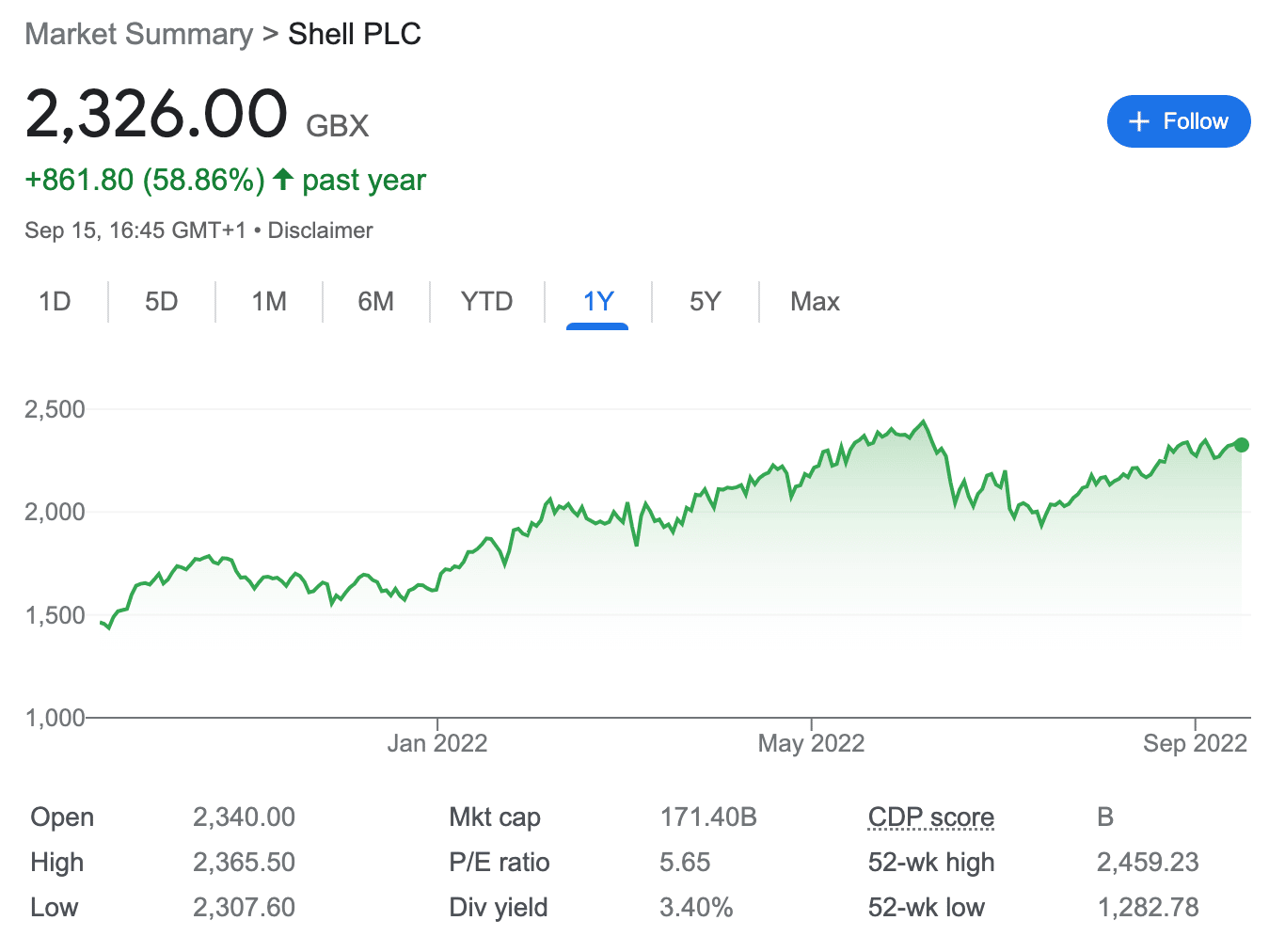Click the 2,326.00 price value
The height and width of the screenshot is (952, 1285).
tap(156, 114)
